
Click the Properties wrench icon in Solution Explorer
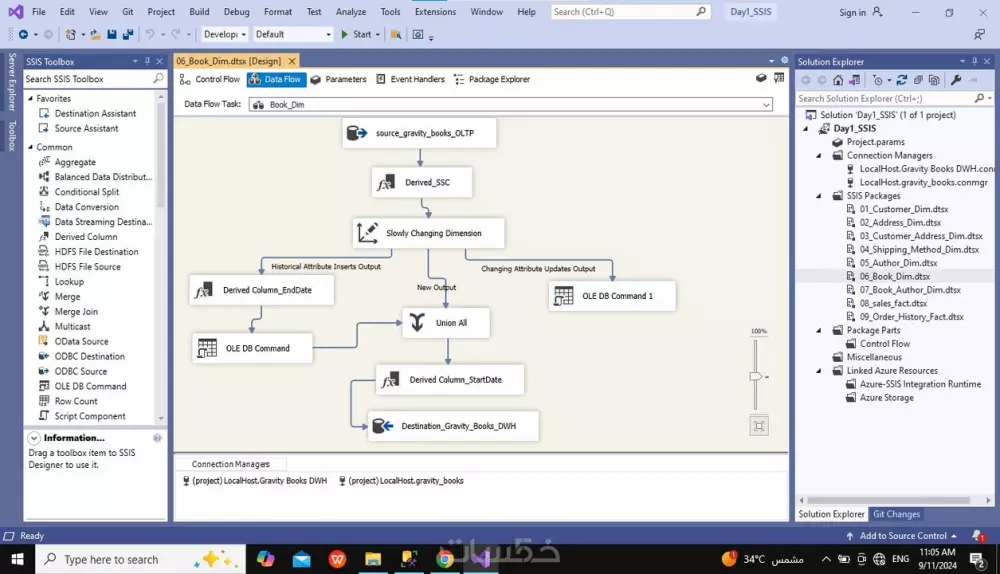(x=955, y=80)
